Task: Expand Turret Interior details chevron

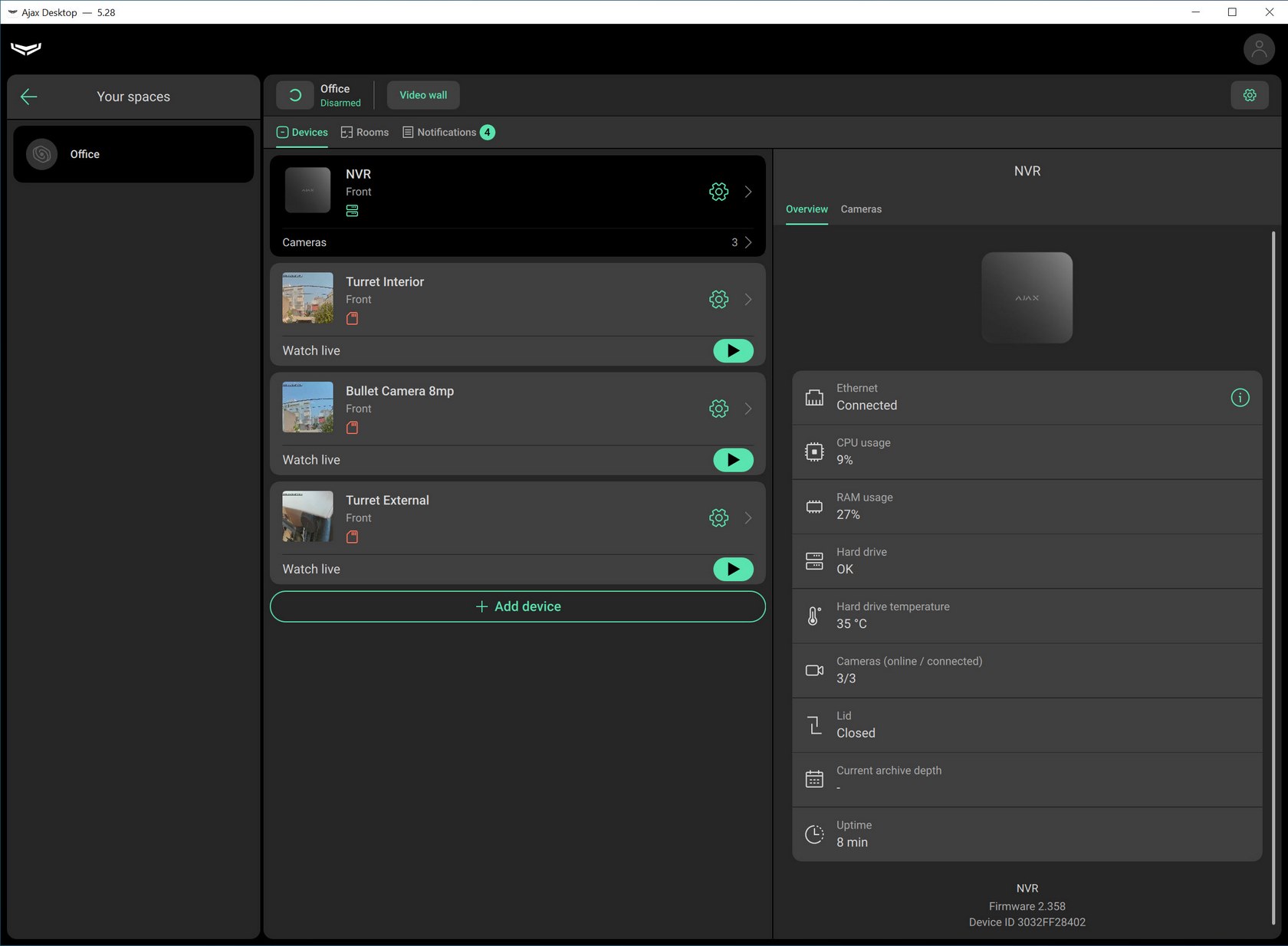Action: [748, 300]
